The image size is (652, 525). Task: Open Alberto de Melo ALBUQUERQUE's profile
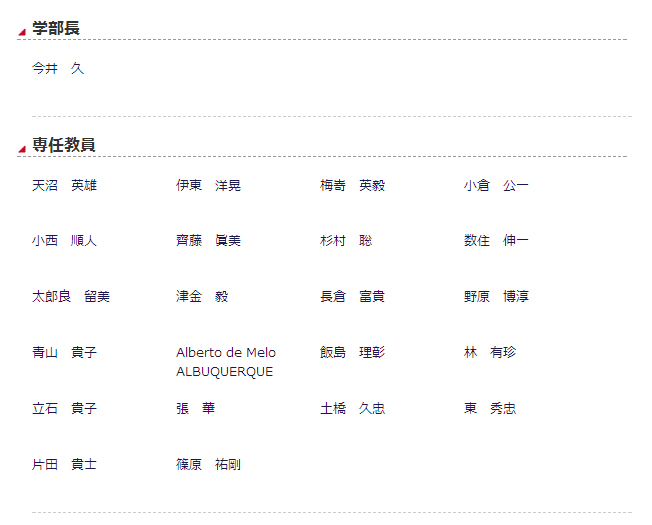click(225, 362)
